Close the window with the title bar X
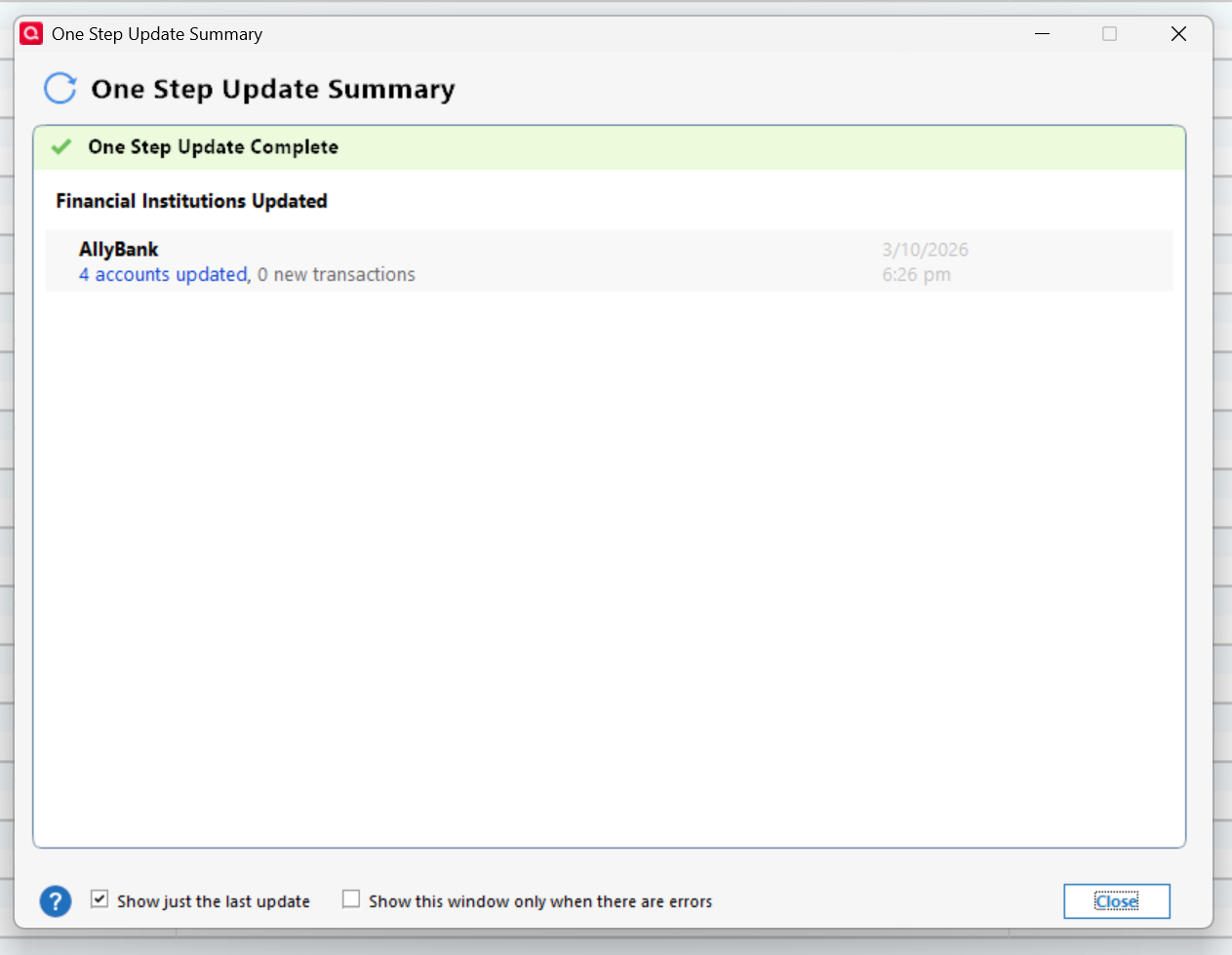 point(1178,34)
